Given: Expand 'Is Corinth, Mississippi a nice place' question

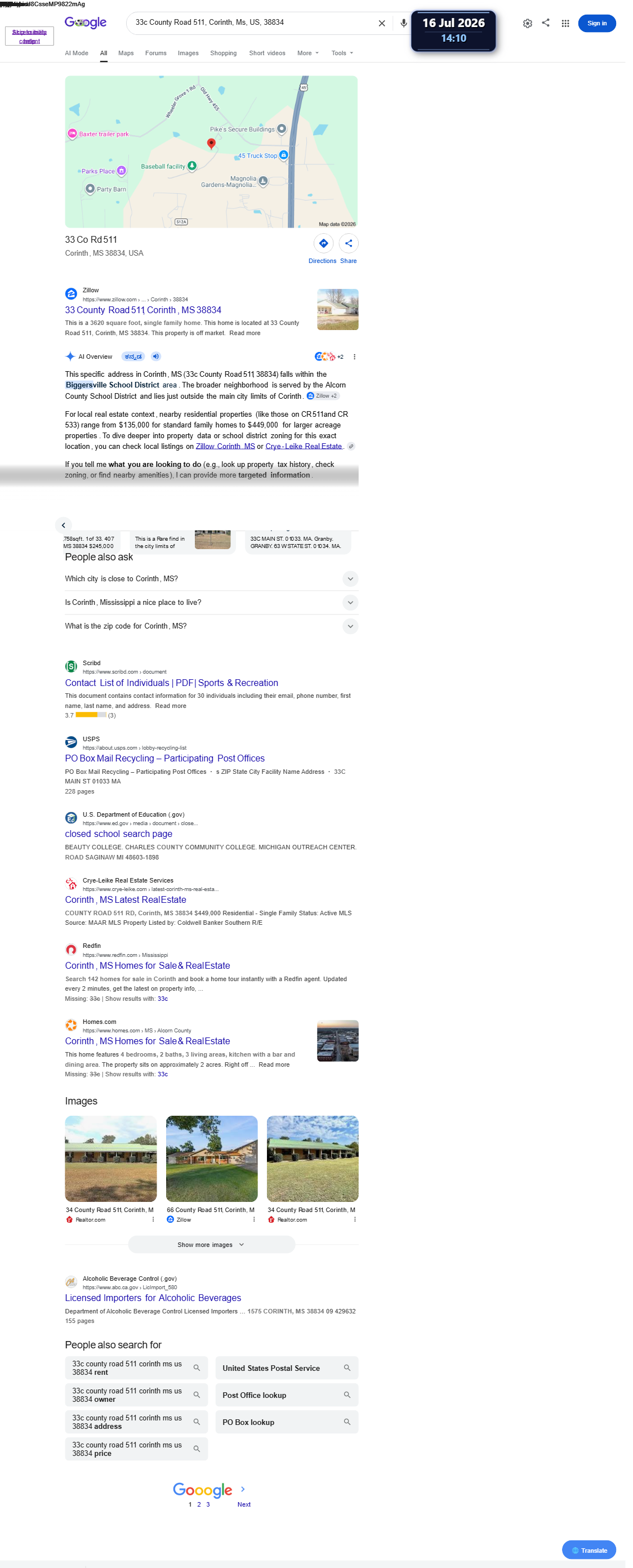Looking at the screenshot, I should 211,603.
